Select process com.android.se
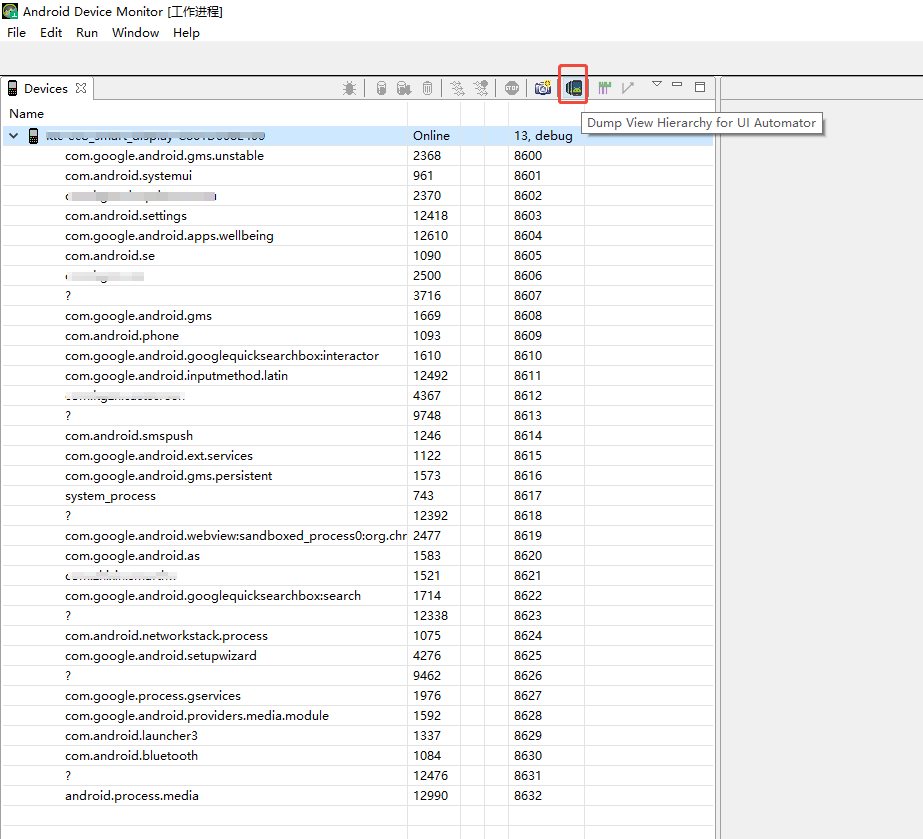Screen dimensions: 923x839 (109, 256)
